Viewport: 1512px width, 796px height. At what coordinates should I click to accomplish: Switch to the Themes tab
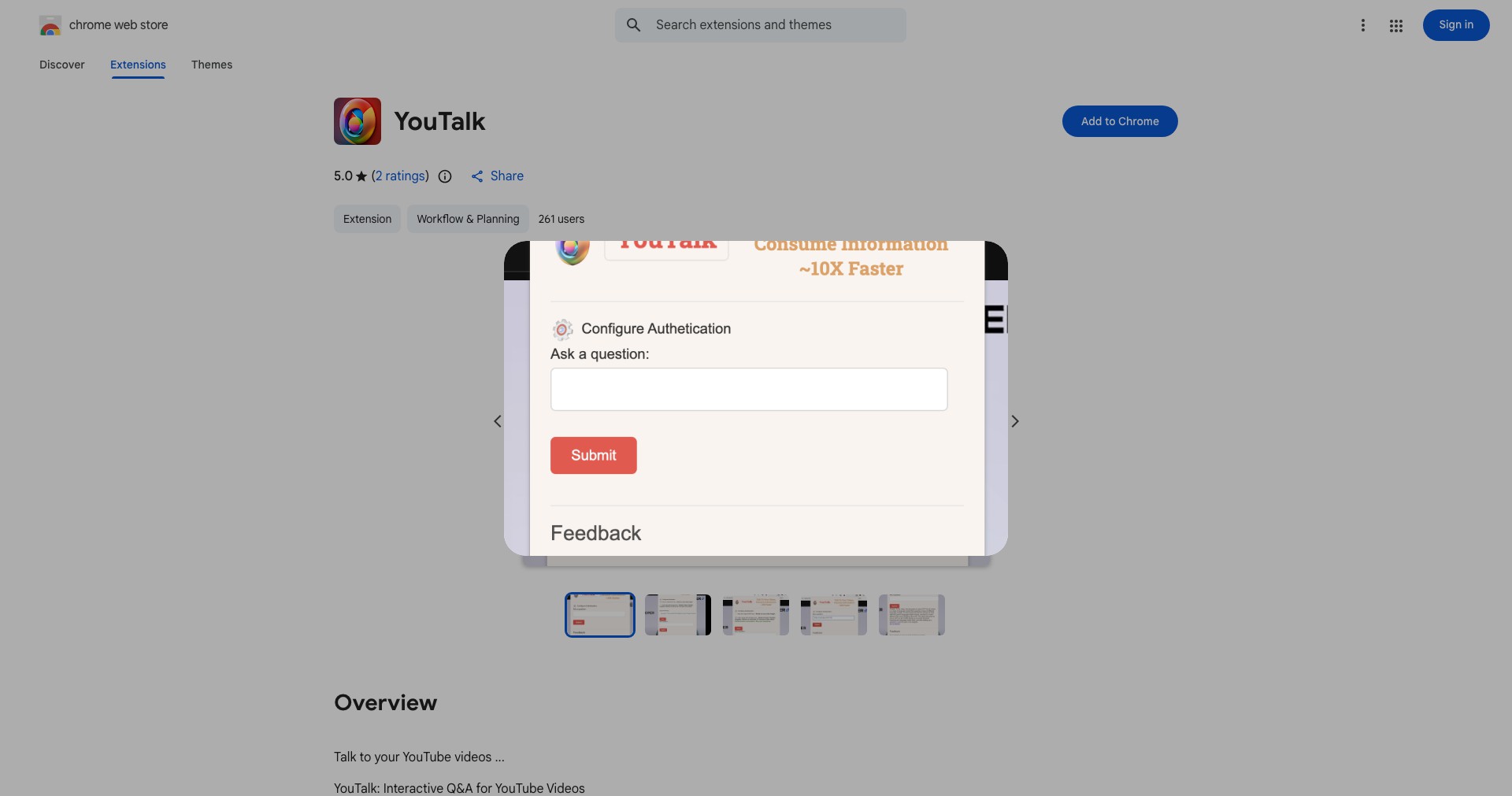212,65
